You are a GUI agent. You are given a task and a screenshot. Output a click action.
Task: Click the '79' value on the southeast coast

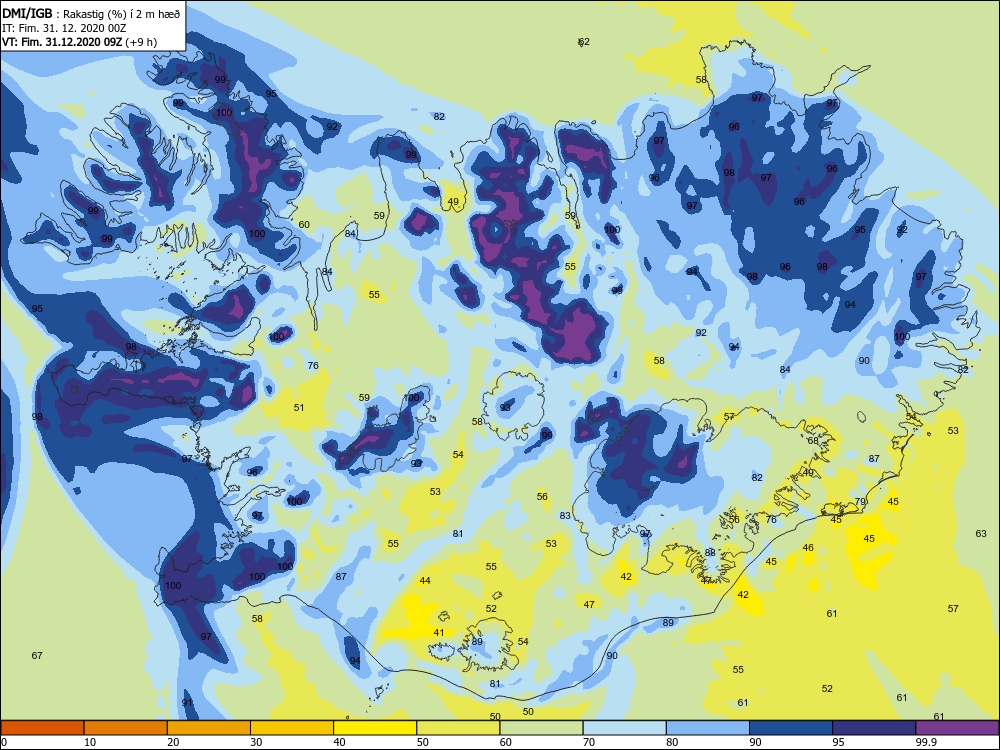pyautogui.click(x=860, y=501)
